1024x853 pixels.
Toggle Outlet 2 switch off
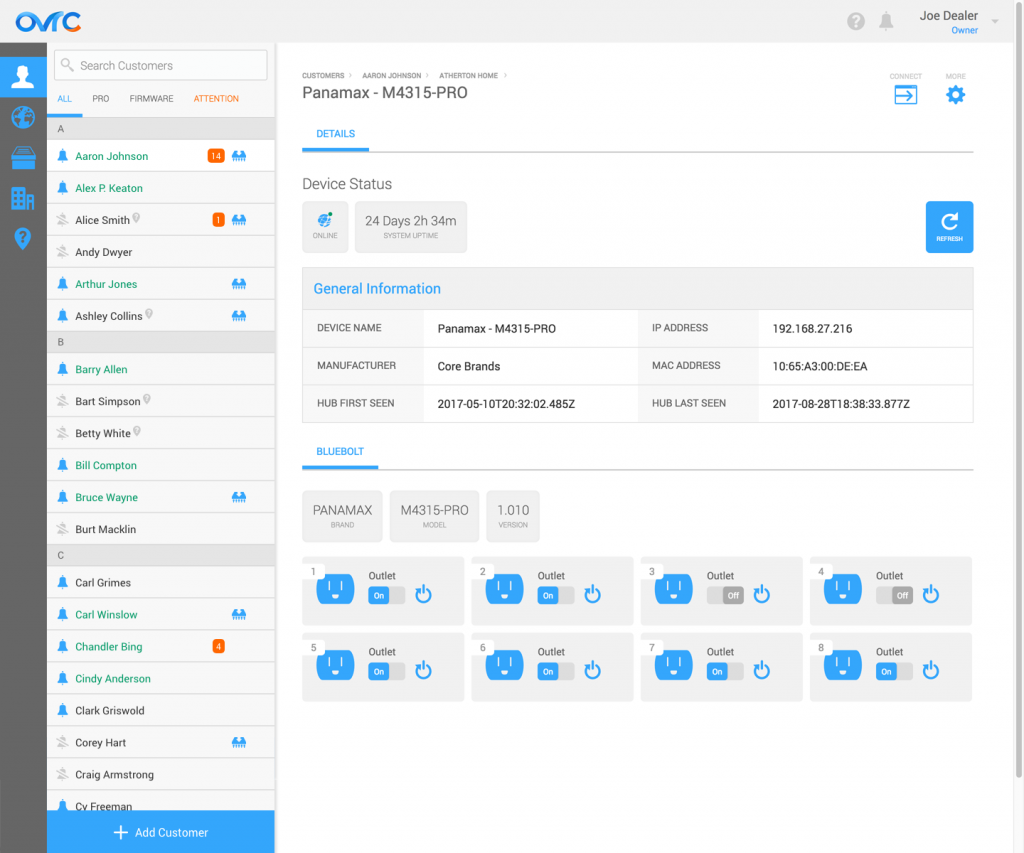tap(556, 596)
